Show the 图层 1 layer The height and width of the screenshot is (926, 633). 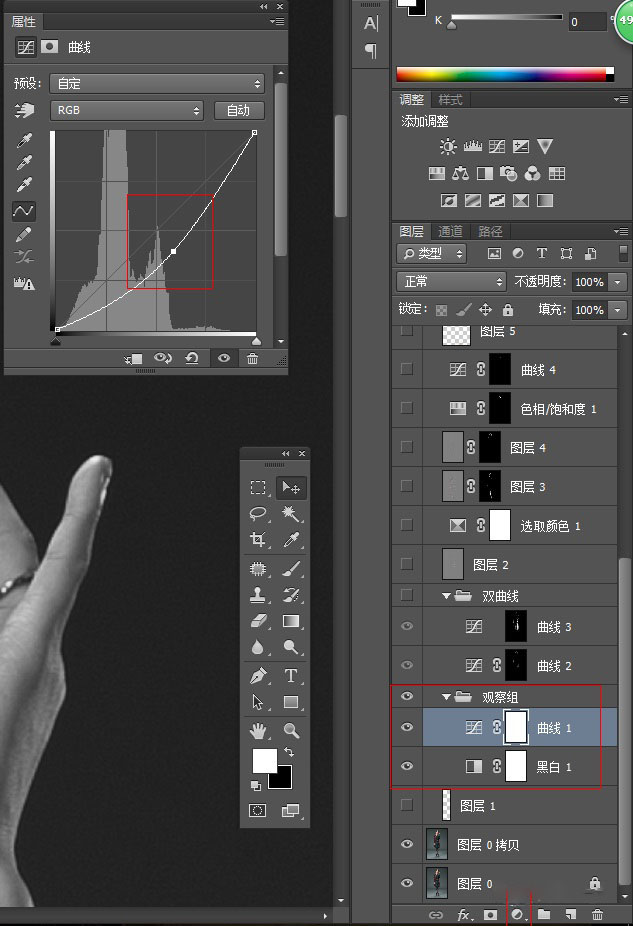click(407, 804)
